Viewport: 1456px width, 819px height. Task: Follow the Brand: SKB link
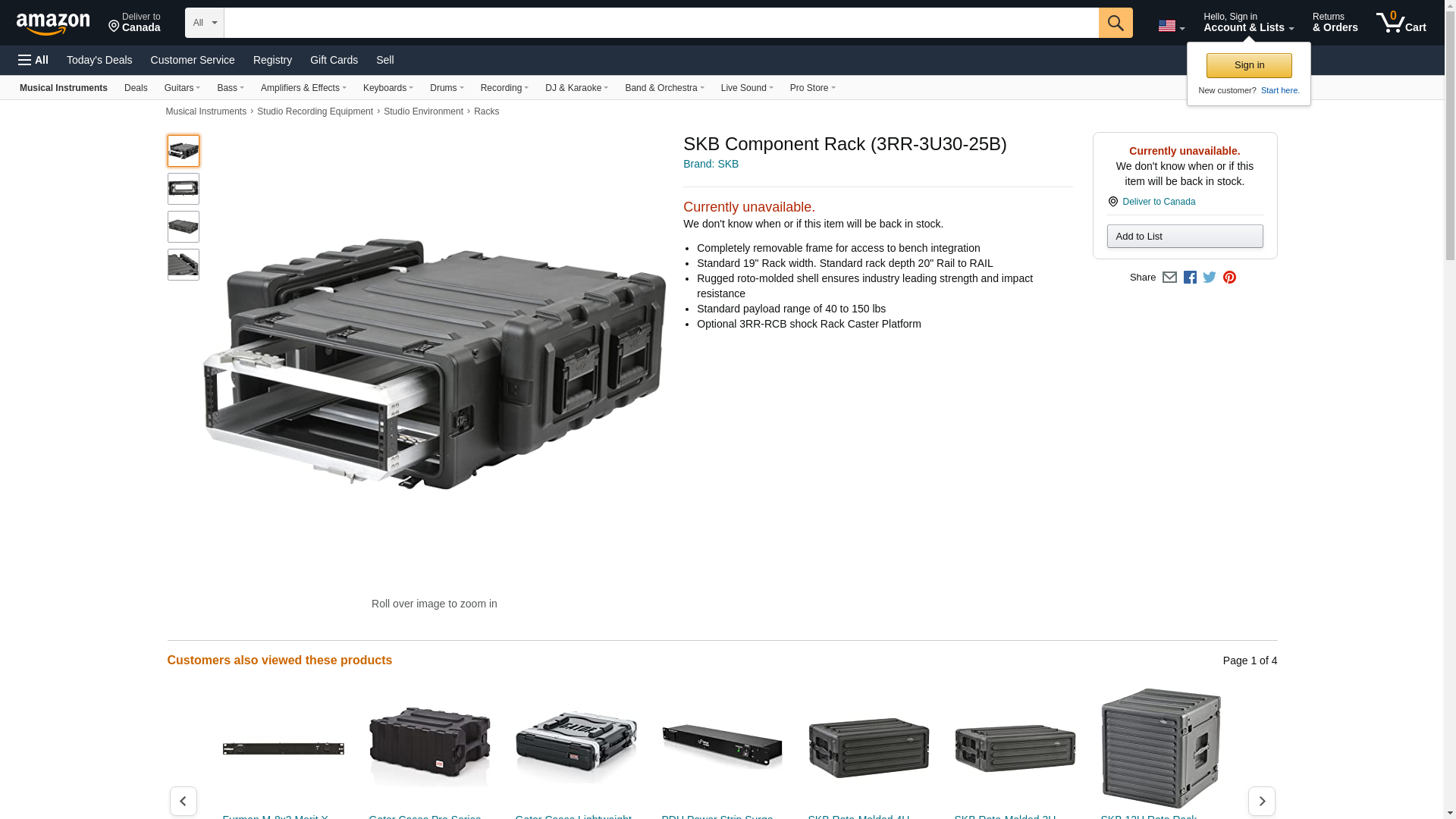click(711, 164)
